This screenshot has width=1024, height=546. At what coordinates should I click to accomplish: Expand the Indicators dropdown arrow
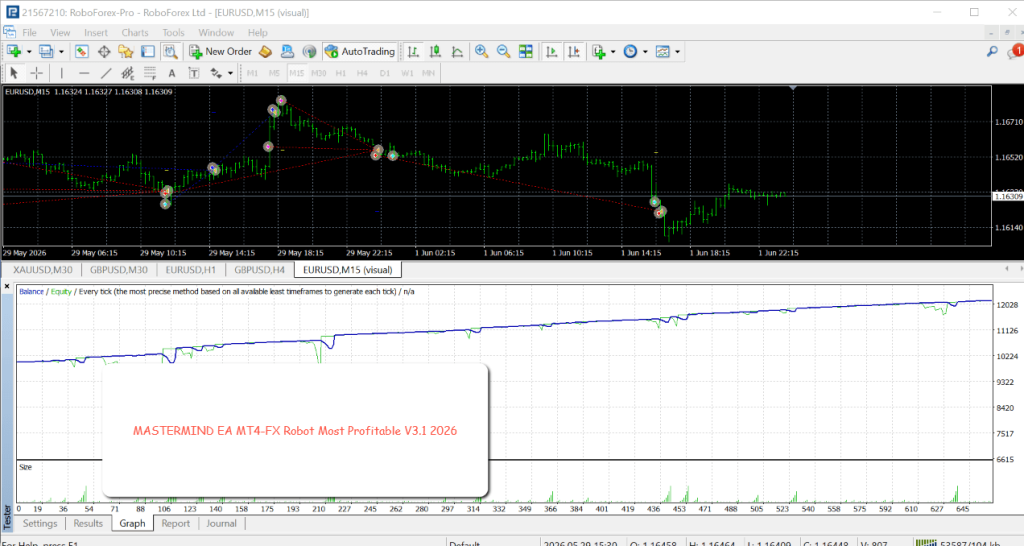613,52
